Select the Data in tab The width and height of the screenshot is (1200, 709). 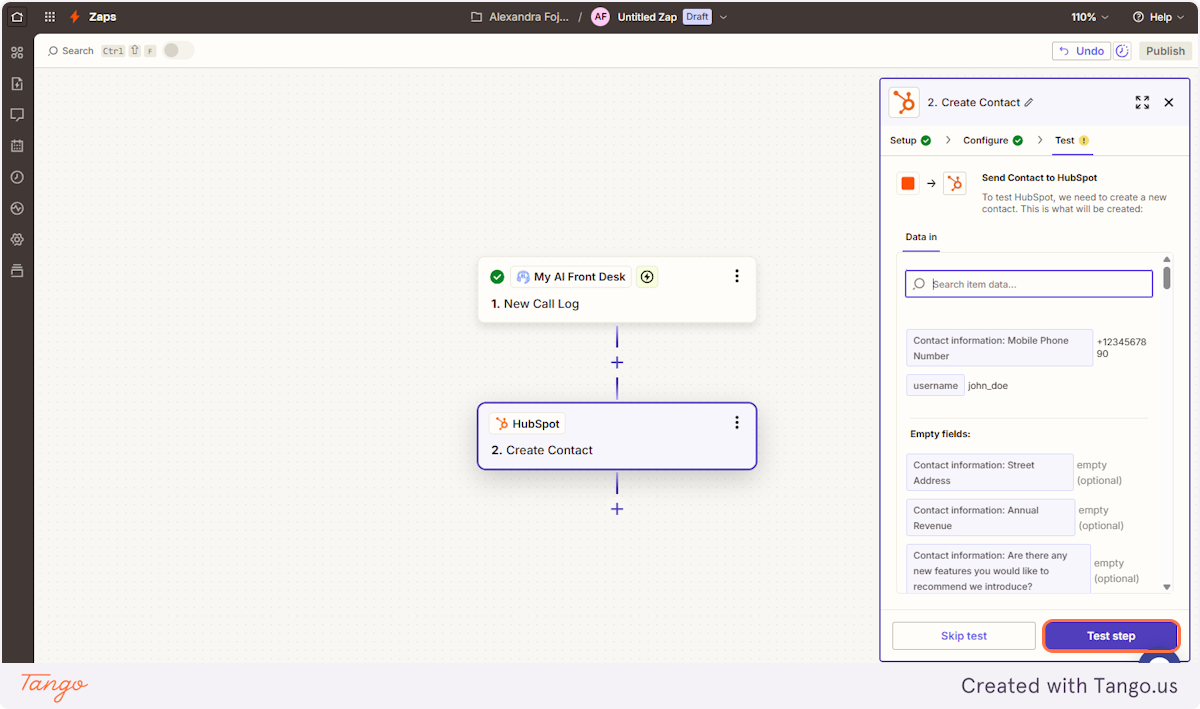coord(921,237)
